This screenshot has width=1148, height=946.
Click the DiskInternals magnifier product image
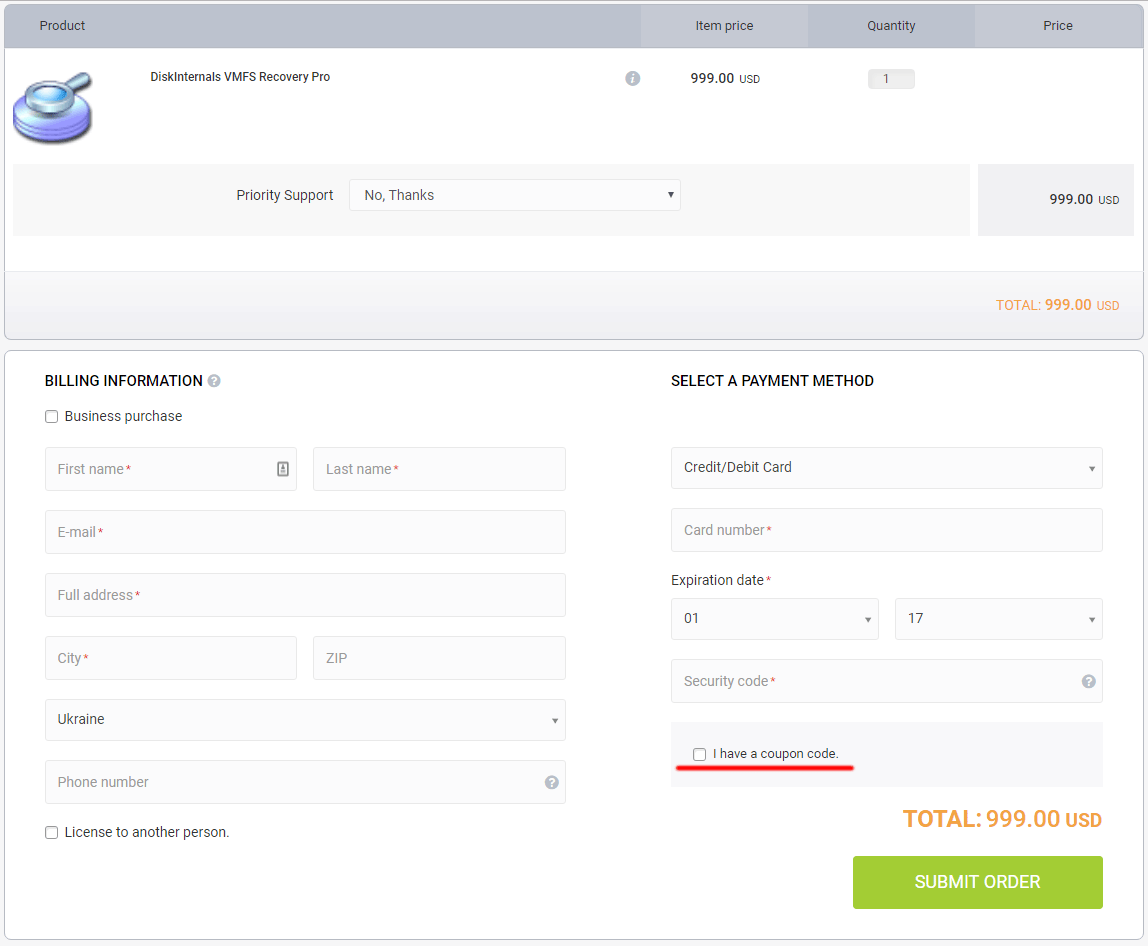coord(53,108)
